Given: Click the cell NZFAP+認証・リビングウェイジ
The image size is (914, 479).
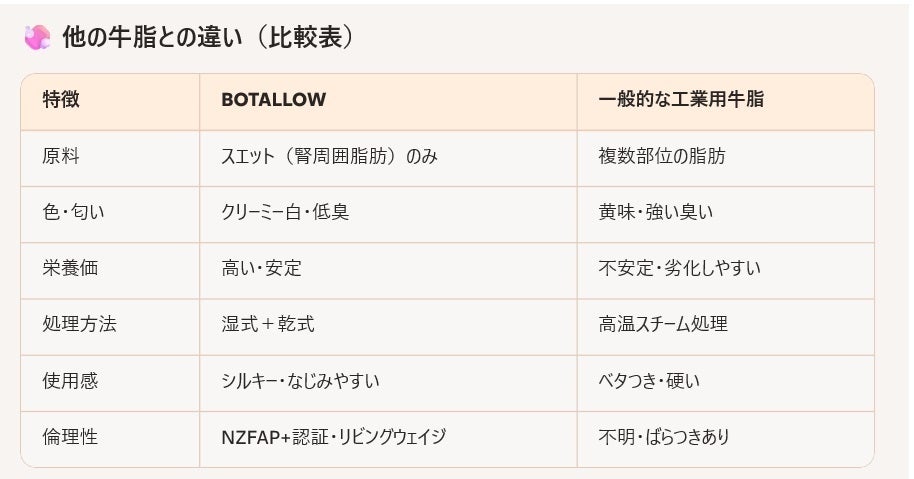Looking at the screenshot, I should tap(333, 437).
